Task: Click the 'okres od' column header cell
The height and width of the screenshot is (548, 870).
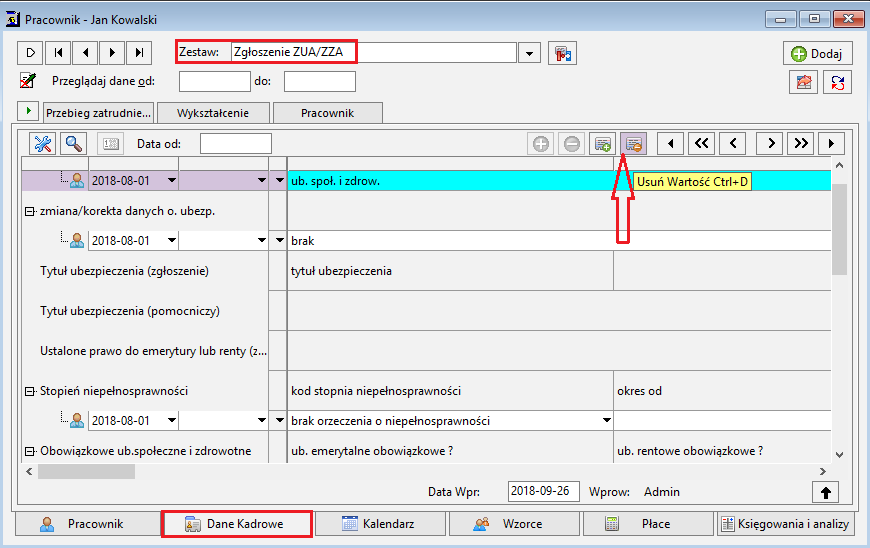Action: [x=722, y=391]
